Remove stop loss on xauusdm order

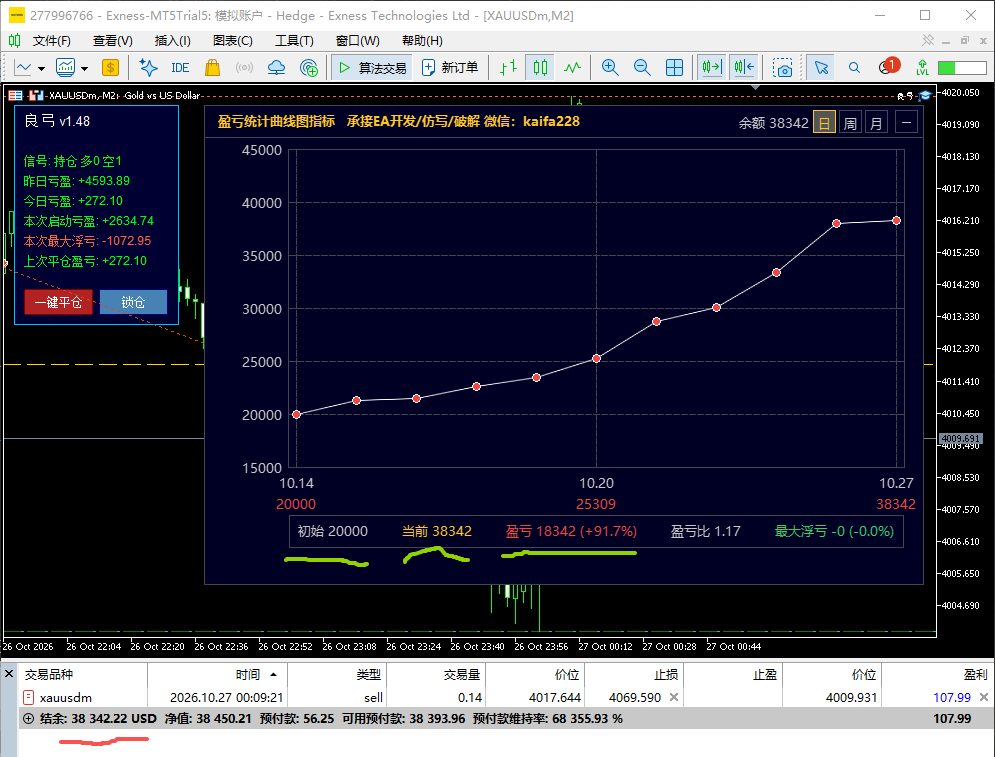[x=674, y=697]
